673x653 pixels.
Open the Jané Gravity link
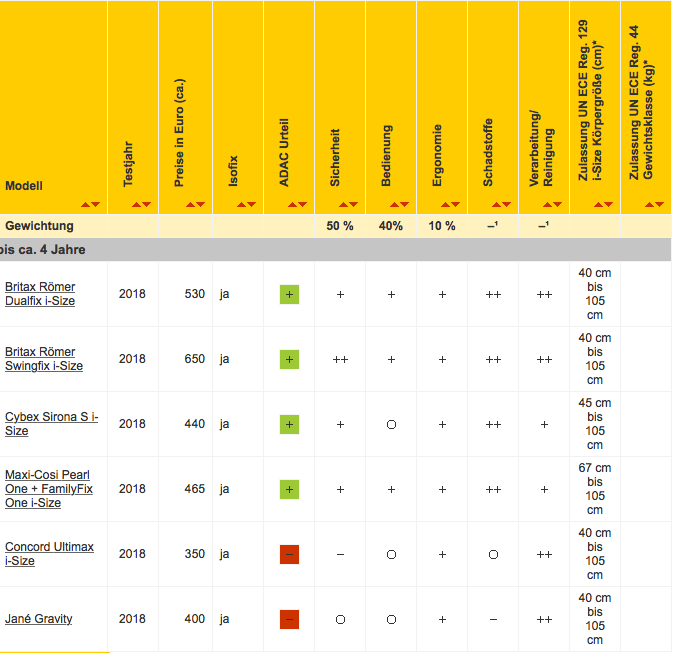(x=39, y=619)
